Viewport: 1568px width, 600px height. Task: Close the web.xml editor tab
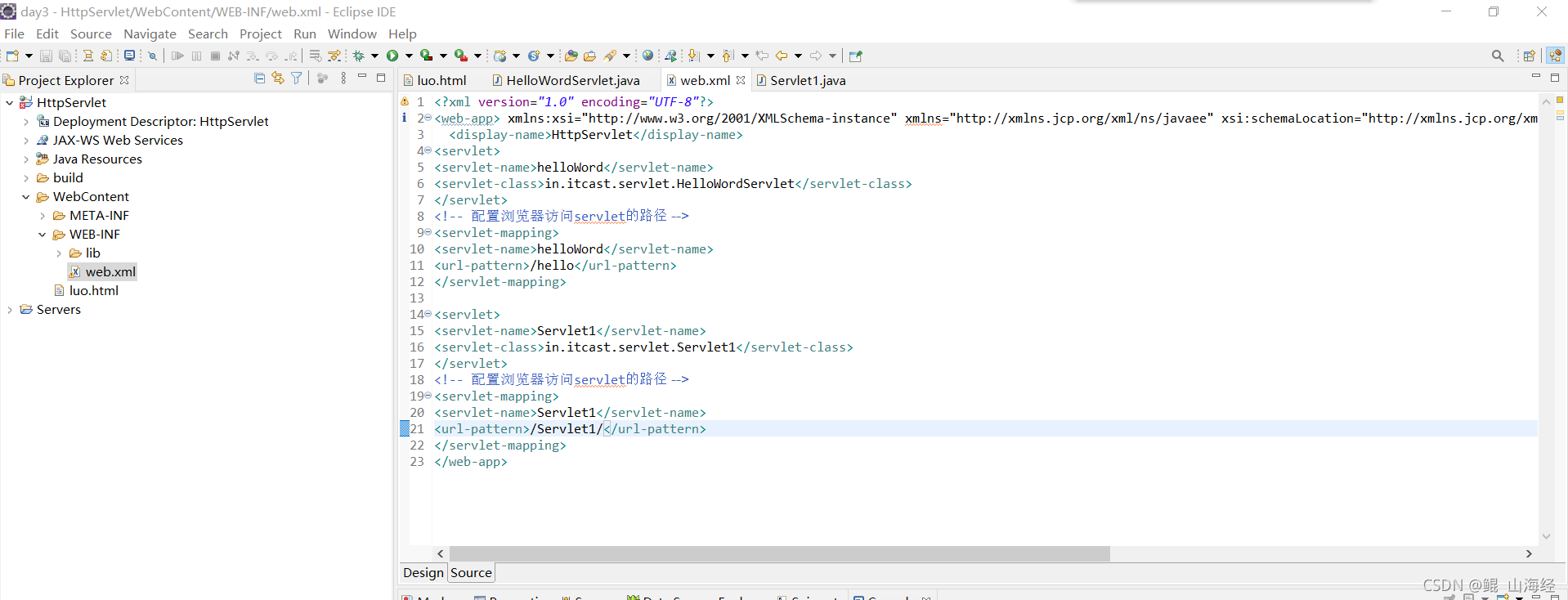coord(741,80)
